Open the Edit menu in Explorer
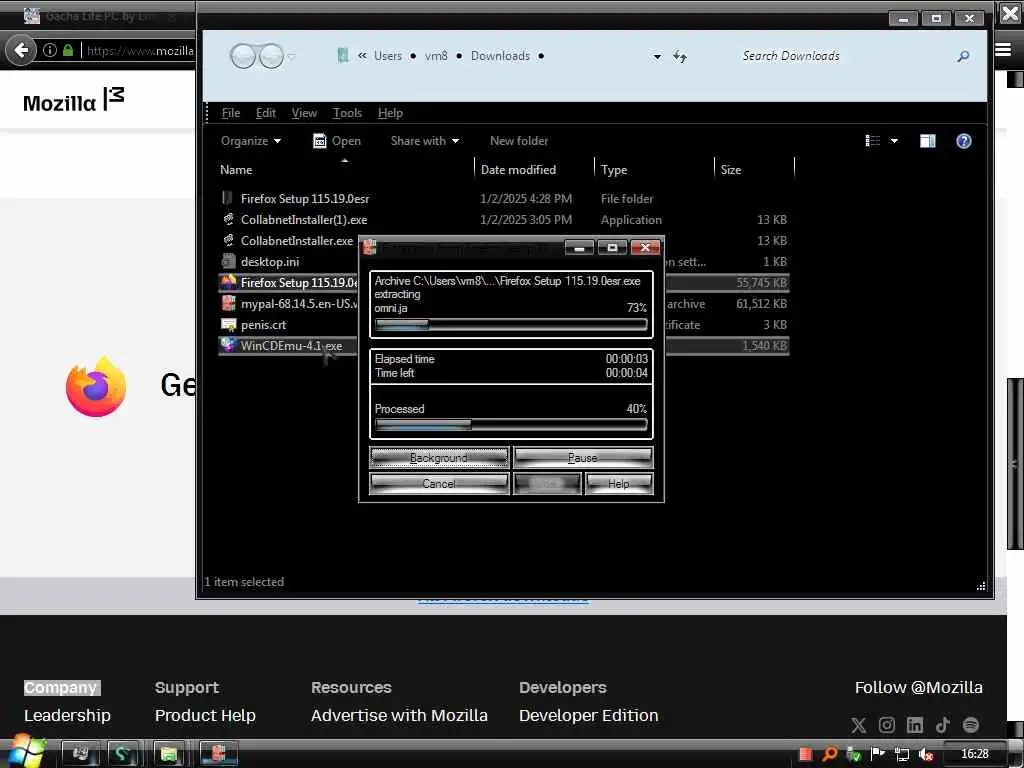1024x768 pixels. (x=265, y=113)
